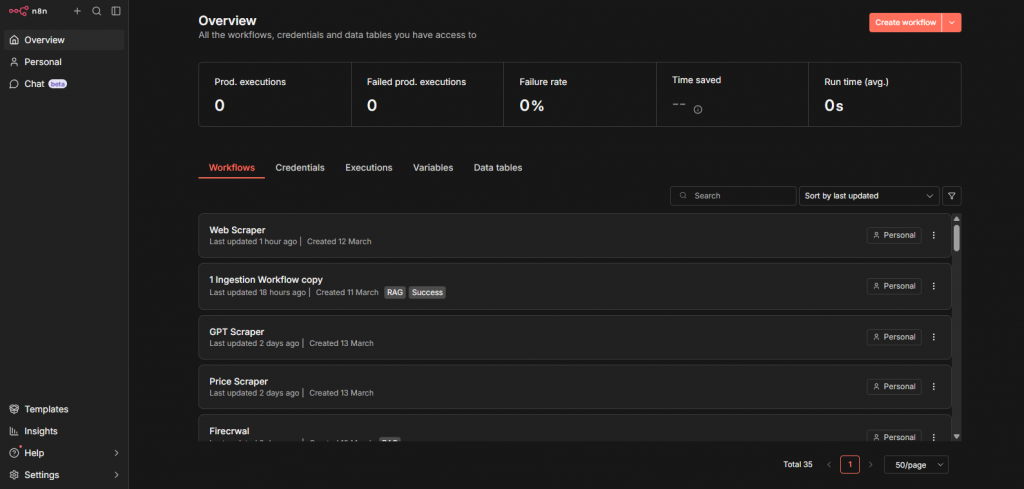Click workflow list scrollbar down arrow
Screen dimensions: 1024x489
click(957, 436)
